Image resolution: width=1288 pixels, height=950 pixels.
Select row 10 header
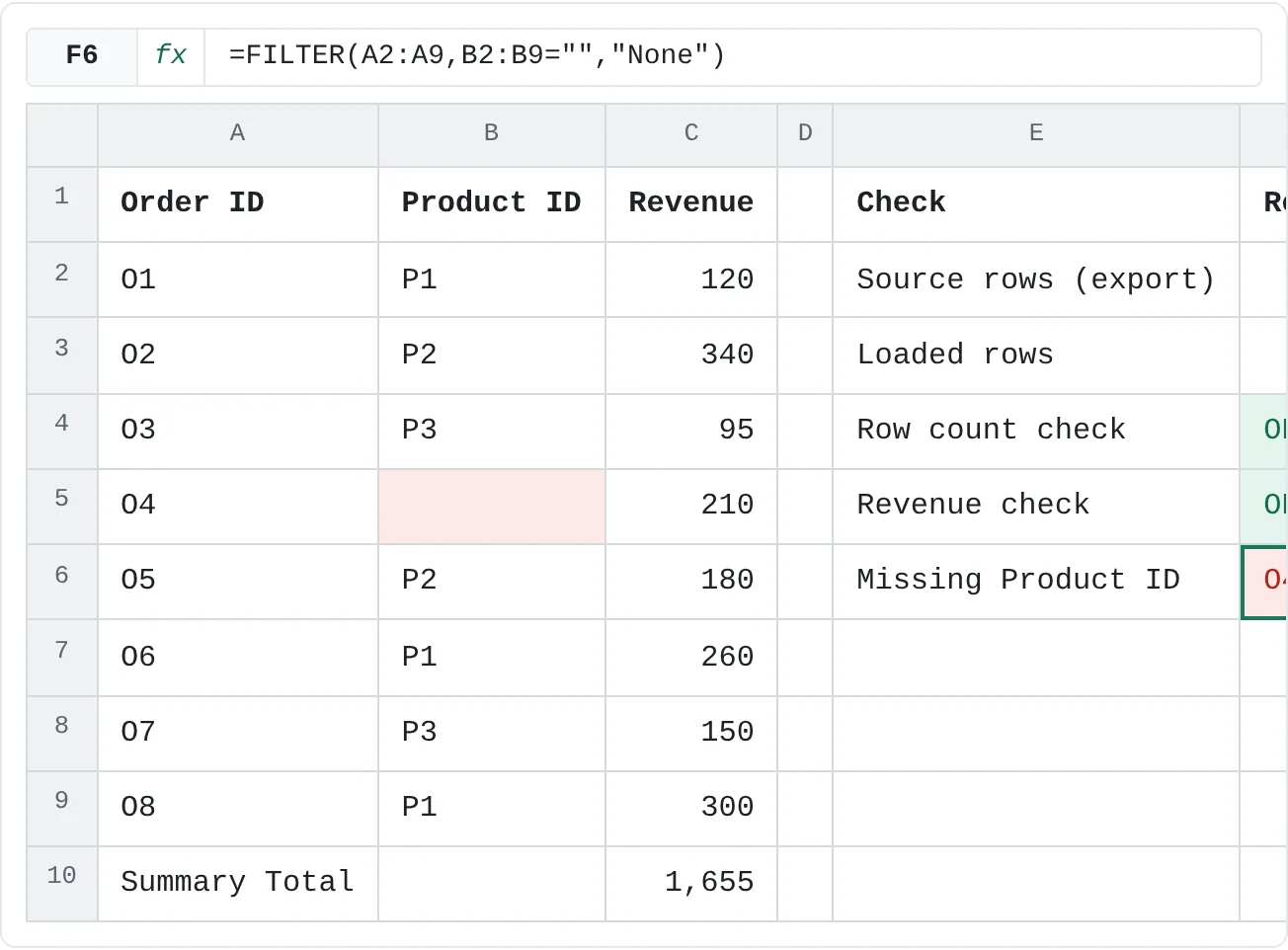[x=62, y=884]
